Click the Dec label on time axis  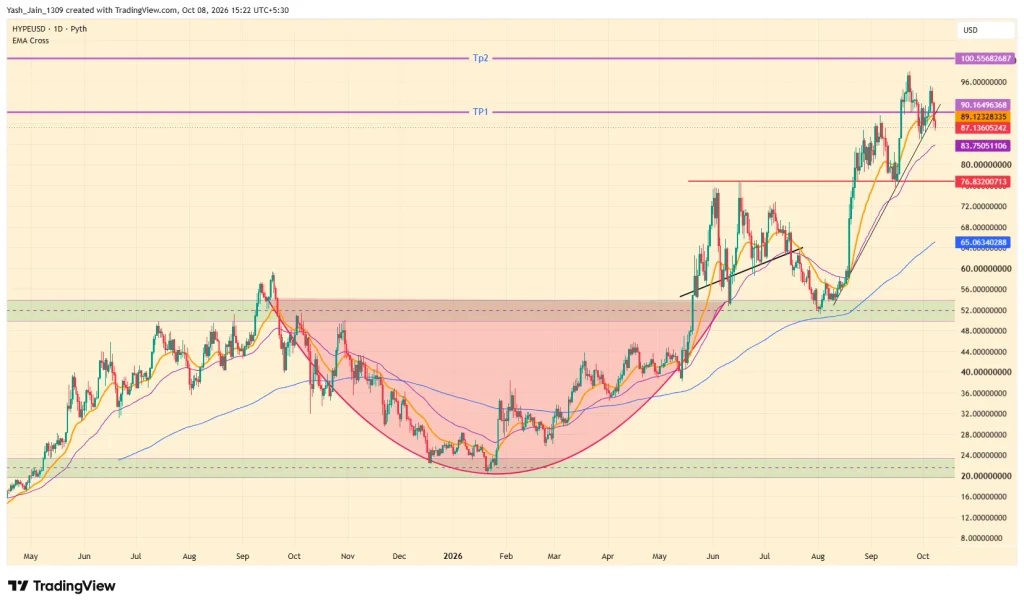pyautogui.click(x=399, y=556)
